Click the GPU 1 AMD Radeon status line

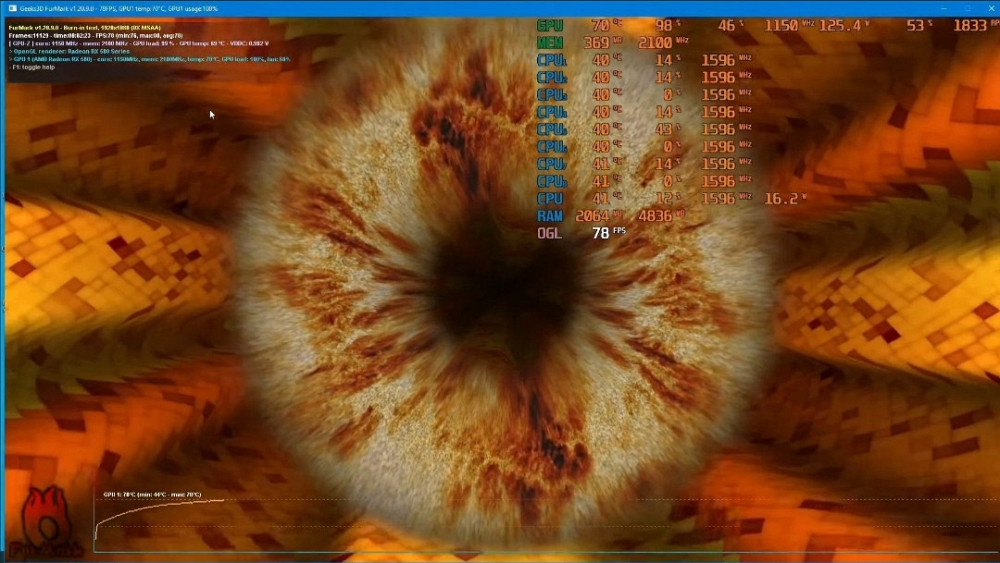coord(148,59)
